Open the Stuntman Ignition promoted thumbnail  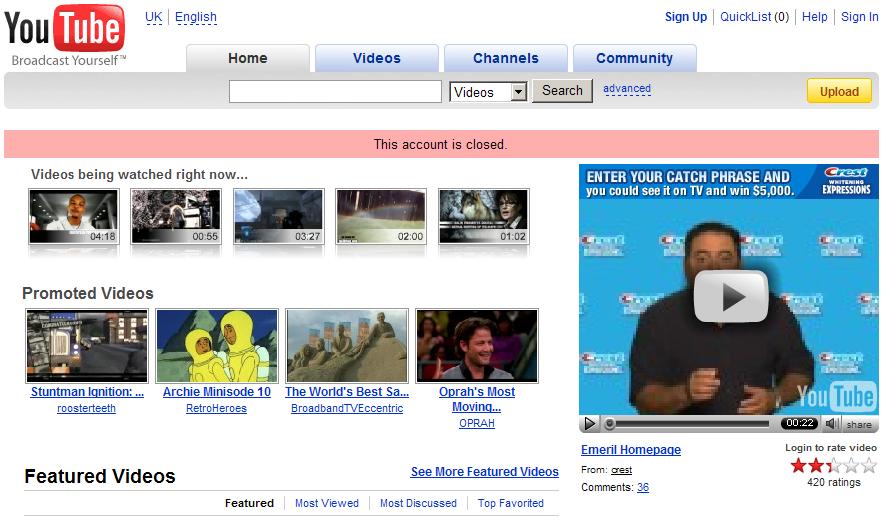(87, 346)
